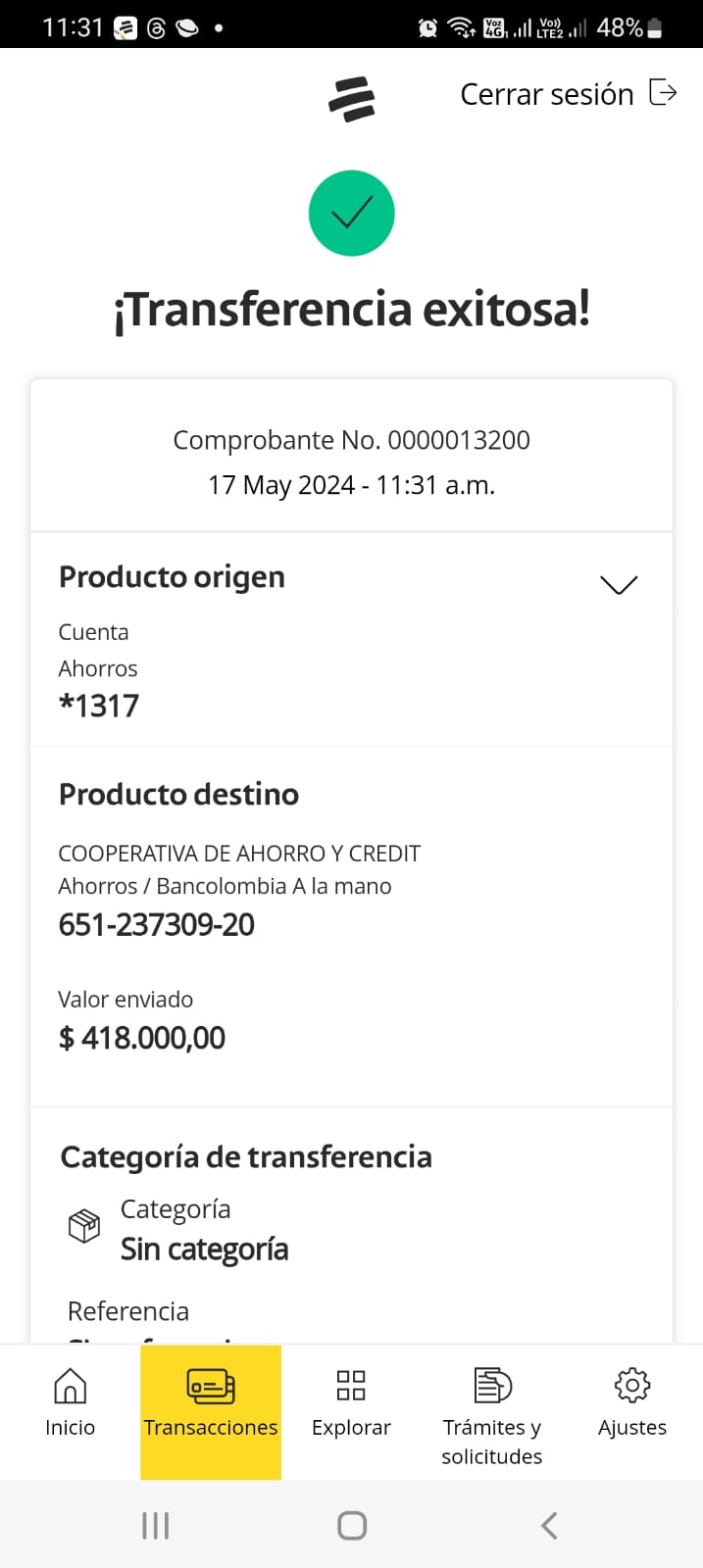Viewport: 703px width, 1568px height.
Task: Go to the Inicio tab
Action: point(70,1403)
